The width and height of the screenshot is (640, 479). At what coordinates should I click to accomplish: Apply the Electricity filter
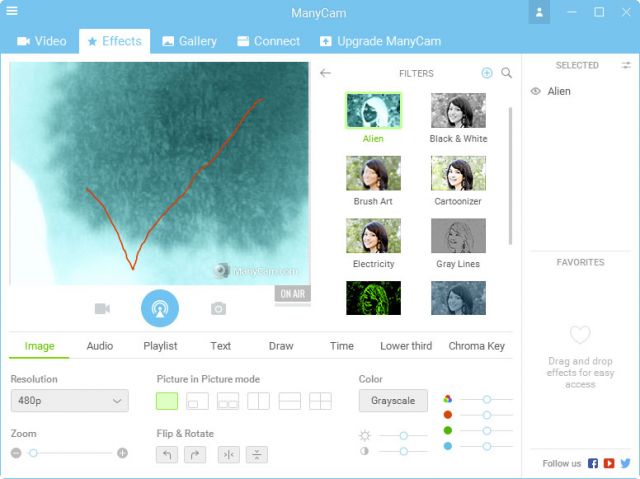point(373,235)
